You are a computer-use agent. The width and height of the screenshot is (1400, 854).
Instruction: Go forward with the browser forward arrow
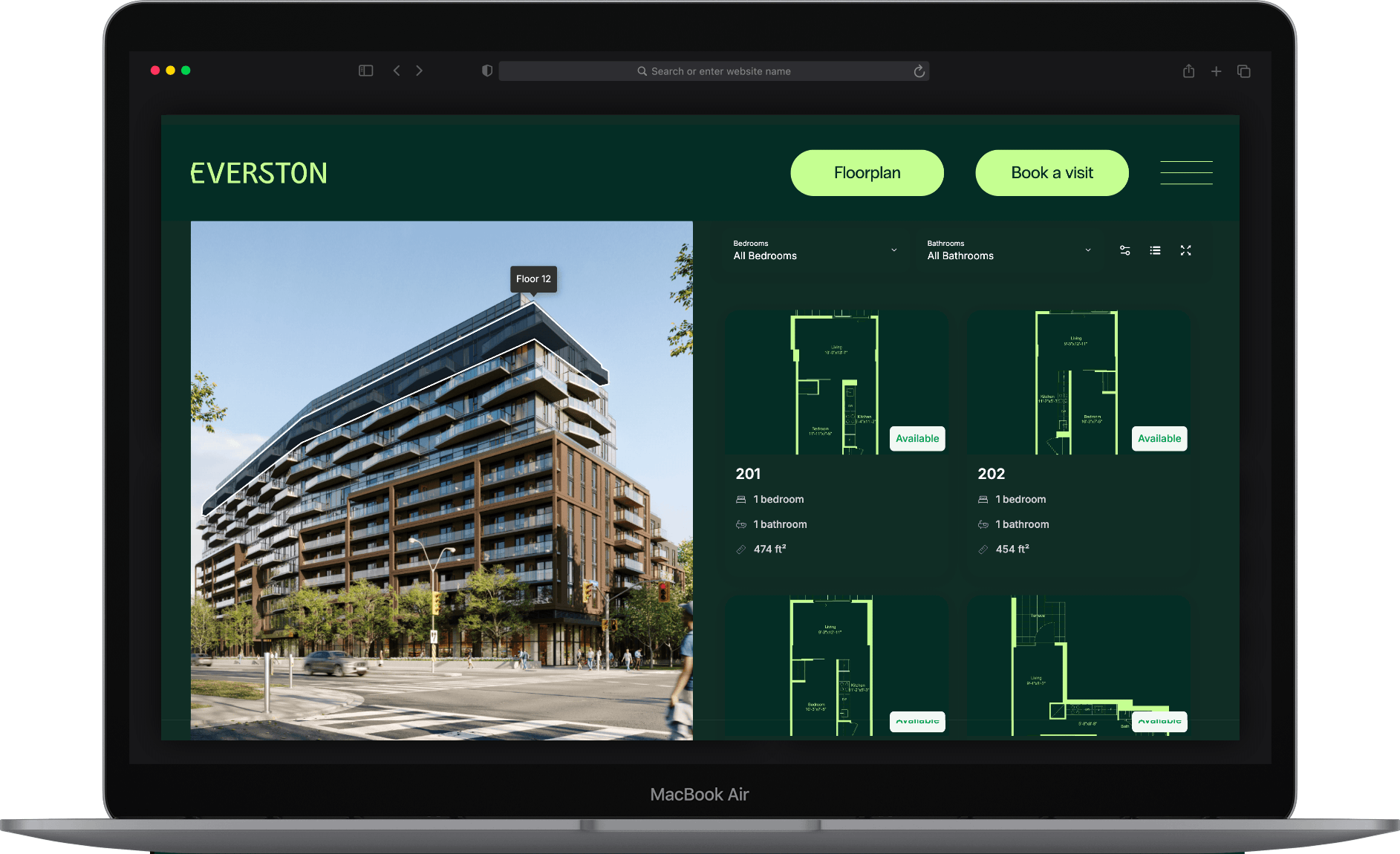420,71
